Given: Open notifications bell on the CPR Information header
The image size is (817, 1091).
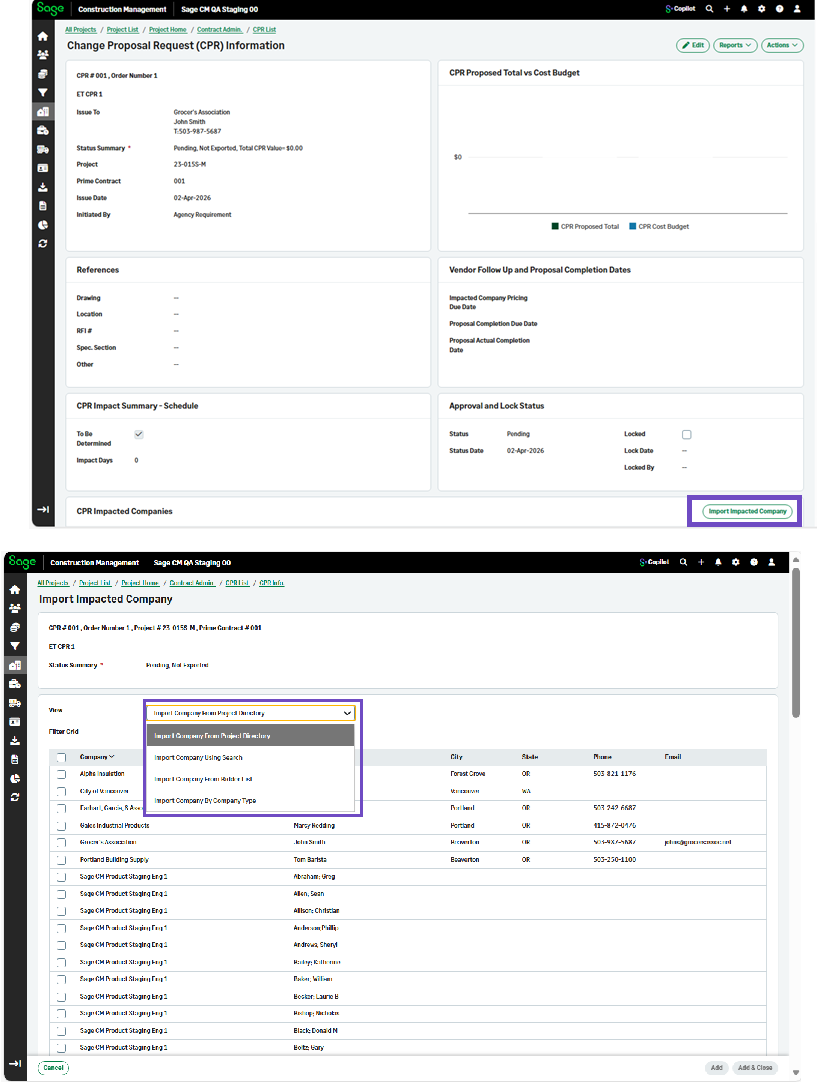Looking at the screenshot, I should point(744,8).
